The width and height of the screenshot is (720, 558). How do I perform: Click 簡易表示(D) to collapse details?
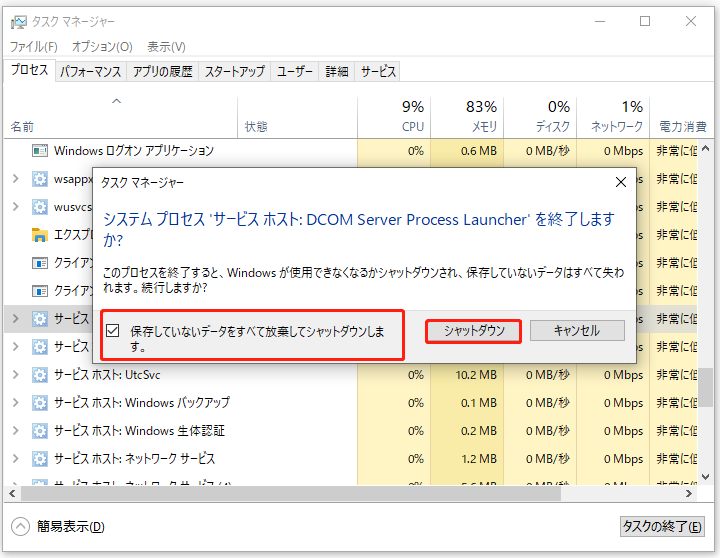coord(71,527)
